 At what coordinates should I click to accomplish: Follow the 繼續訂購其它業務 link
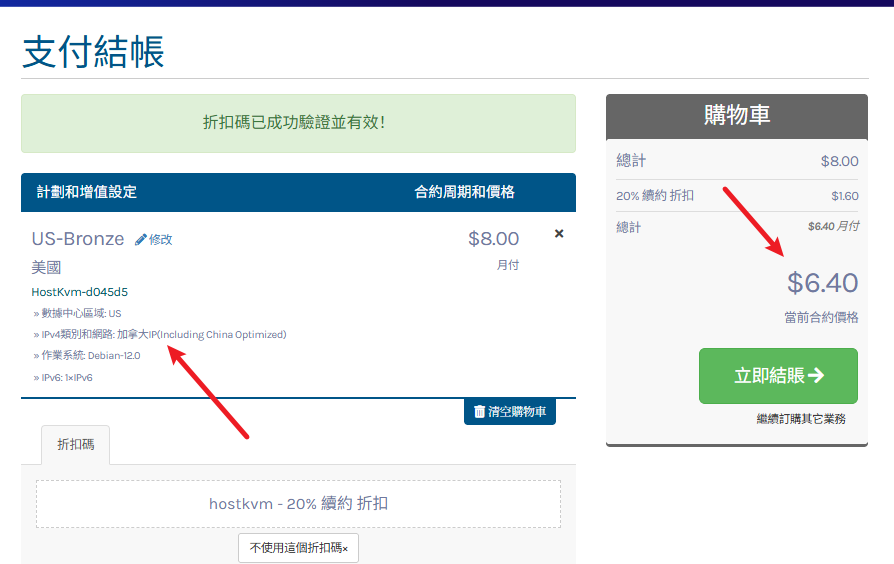tap(800, 419)
